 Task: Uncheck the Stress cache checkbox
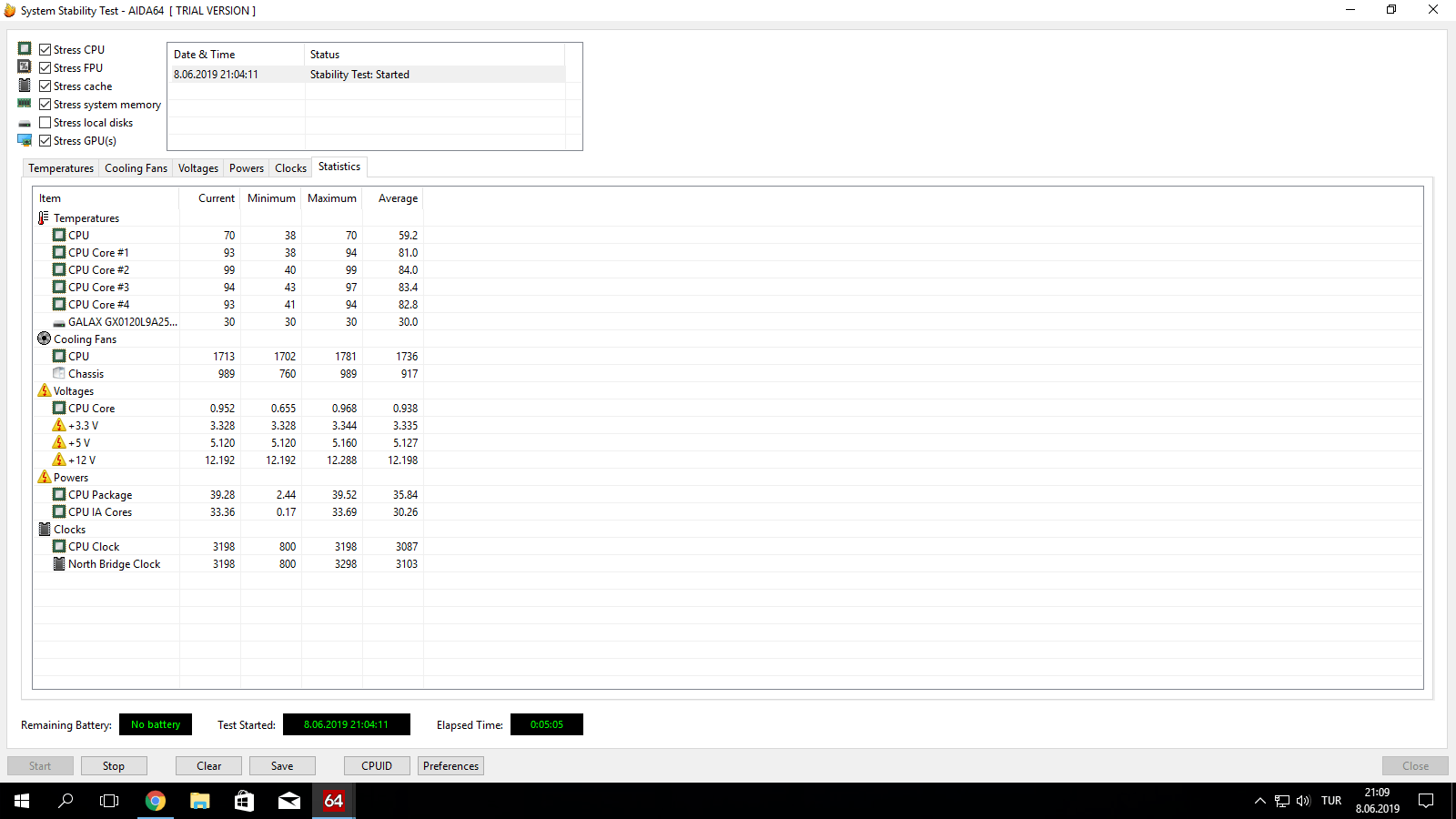point(45,86)
